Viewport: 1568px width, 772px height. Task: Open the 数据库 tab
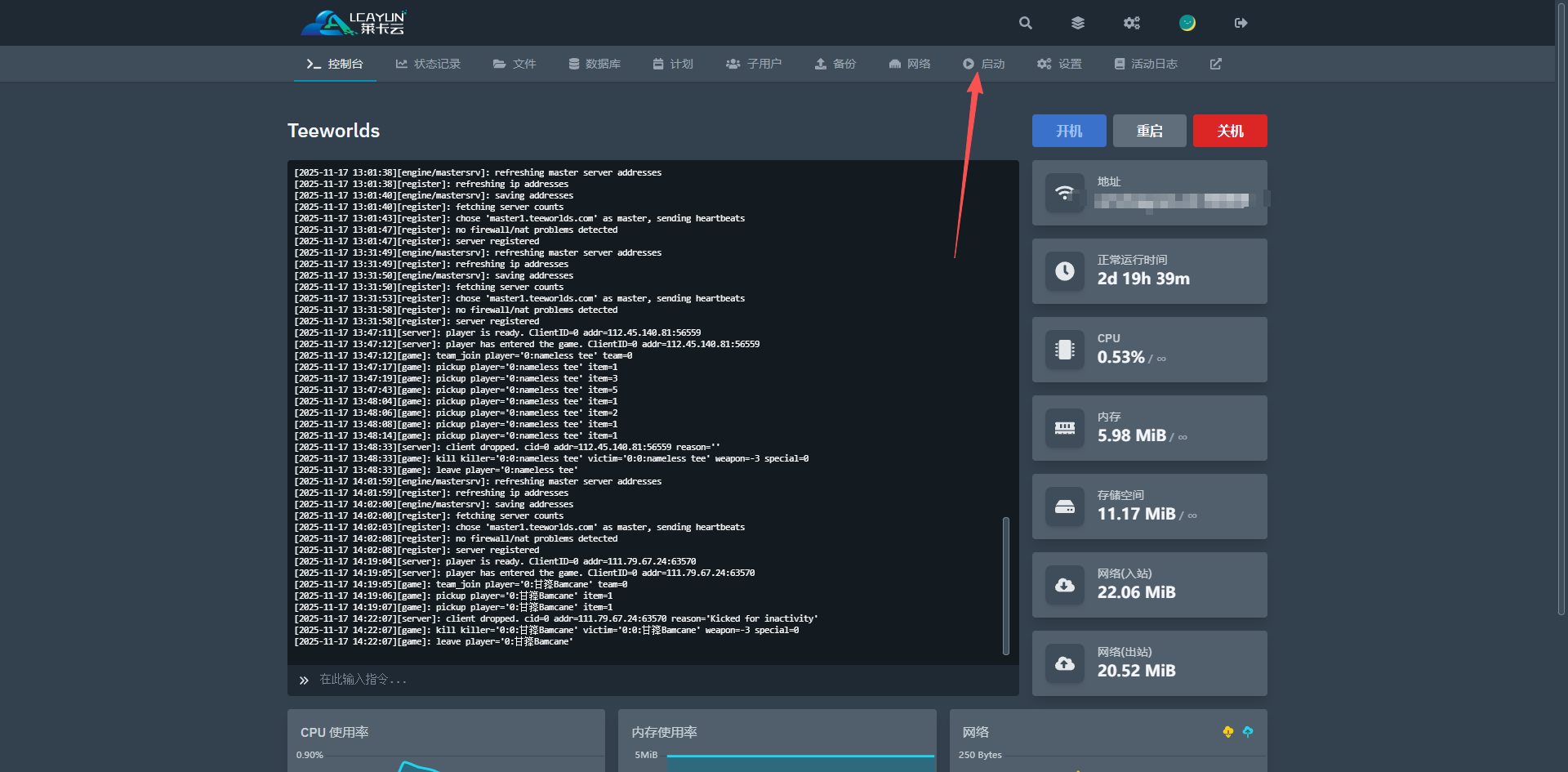click(595, 64)
